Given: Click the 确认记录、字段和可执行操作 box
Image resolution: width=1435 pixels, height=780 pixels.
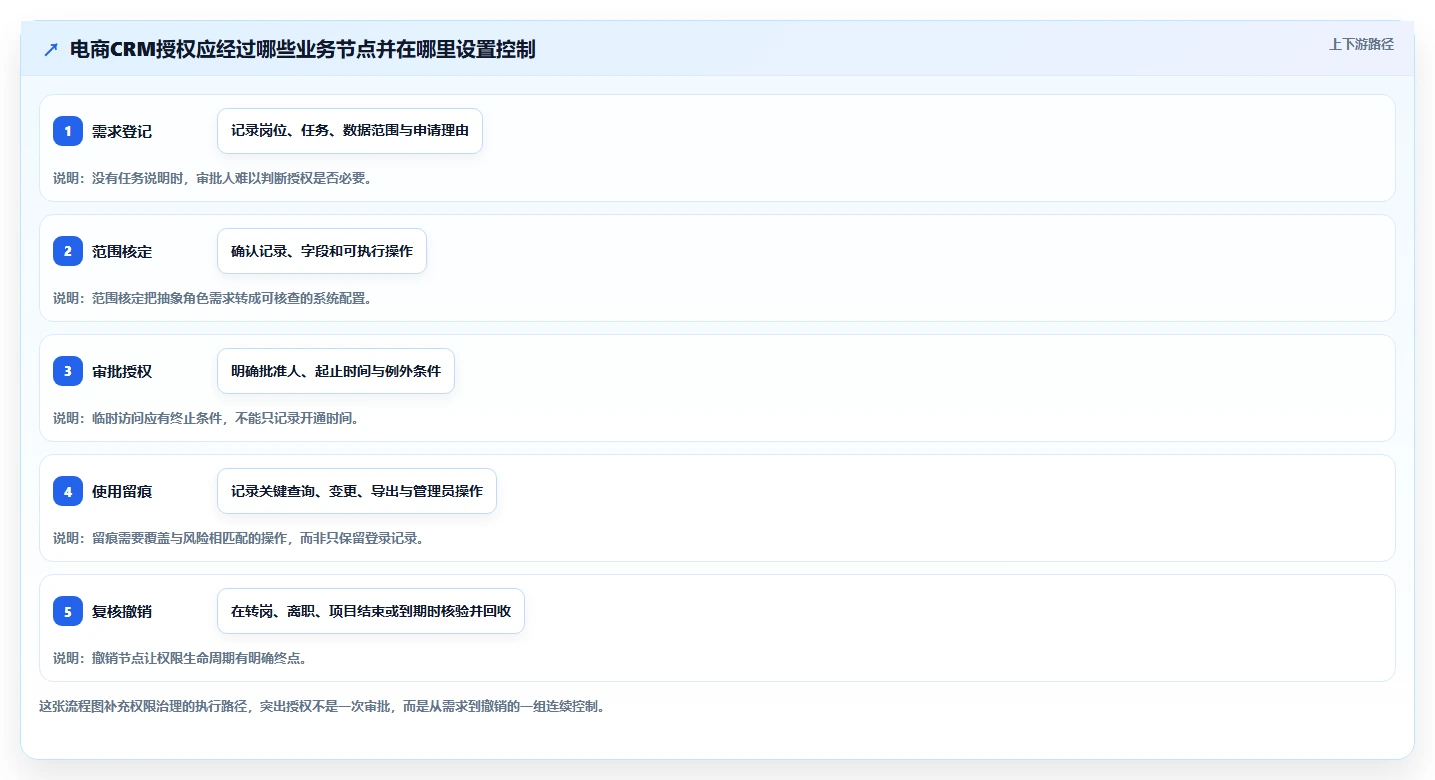Looking at the screenshot, I should click(x=322, y=251).
